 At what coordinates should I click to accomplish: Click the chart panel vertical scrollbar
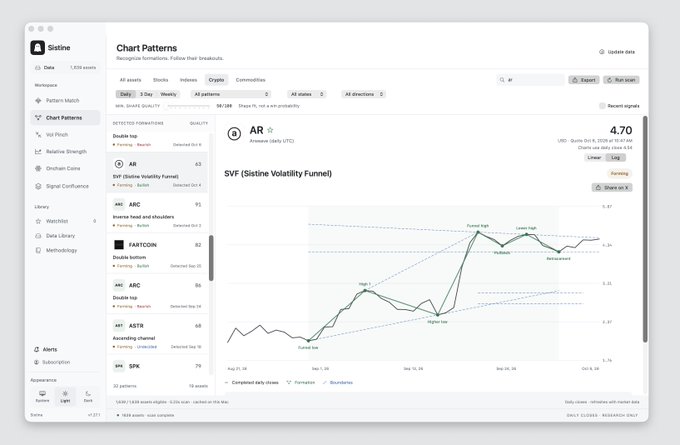645,229
